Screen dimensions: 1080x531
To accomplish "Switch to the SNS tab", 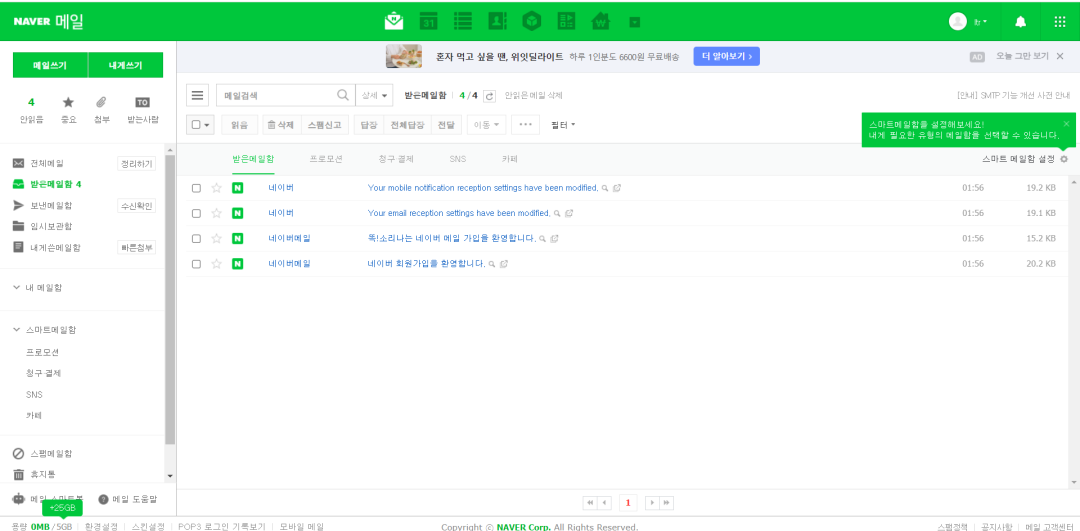I will (458, 159).
